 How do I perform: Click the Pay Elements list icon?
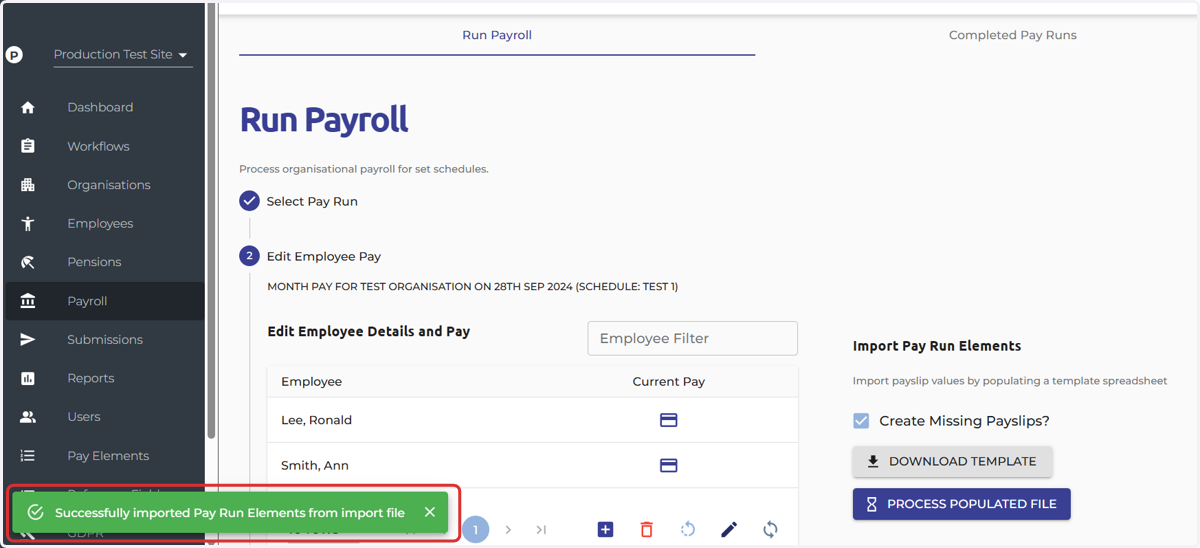click(x=28, y=456)
